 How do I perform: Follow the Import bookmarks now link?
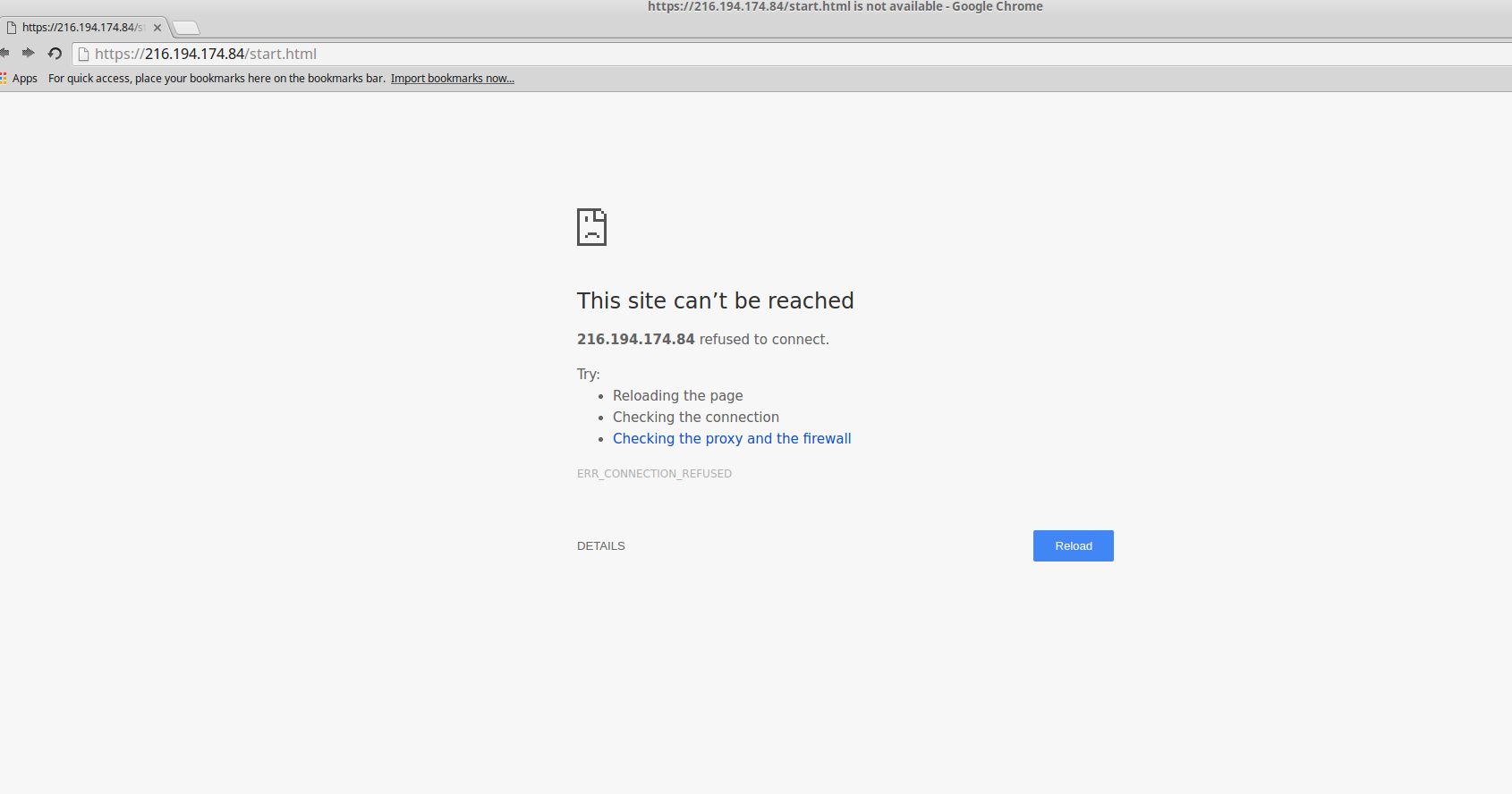click(452, 79)
